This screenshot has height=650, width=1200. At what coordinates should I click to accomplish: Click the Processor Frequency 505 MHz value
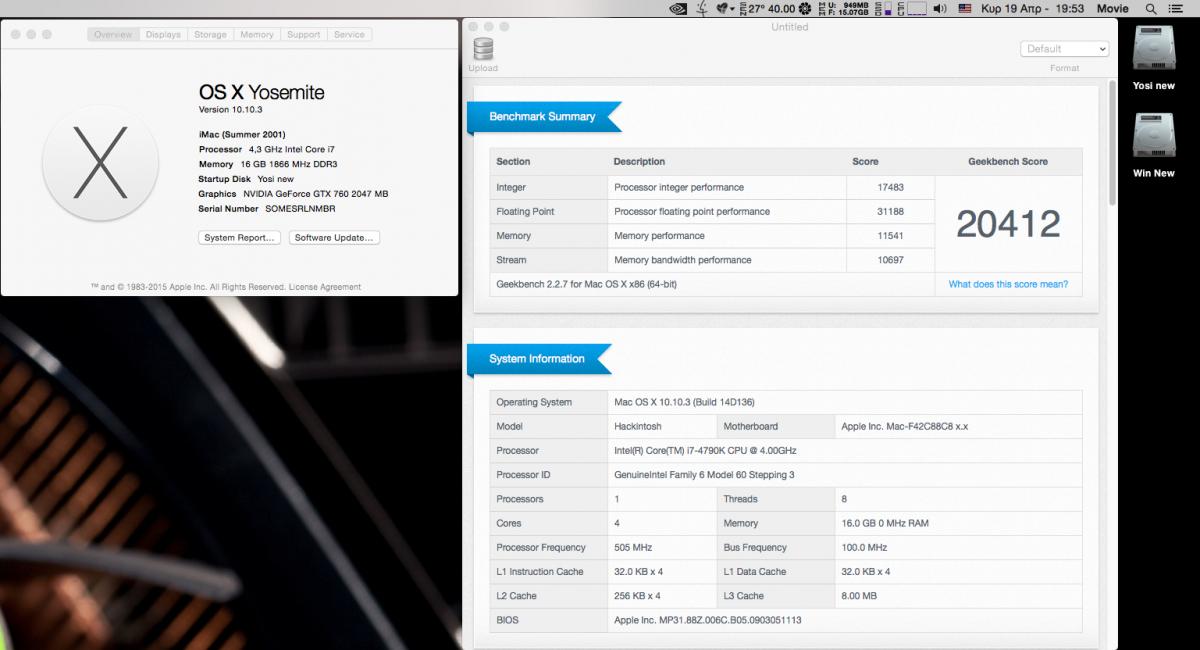(x=633, y=548)
